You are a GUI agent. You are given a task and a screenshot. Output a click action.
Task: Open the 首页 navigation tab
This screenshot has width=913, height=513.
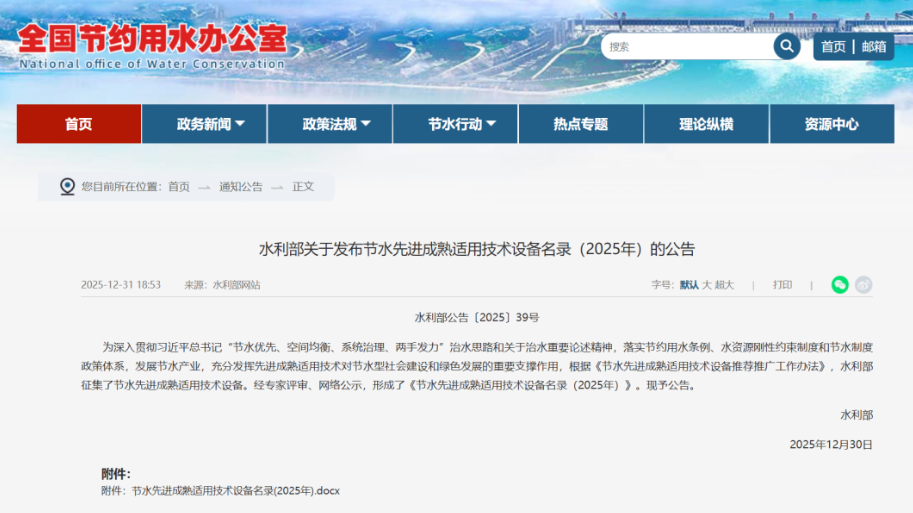79,124
